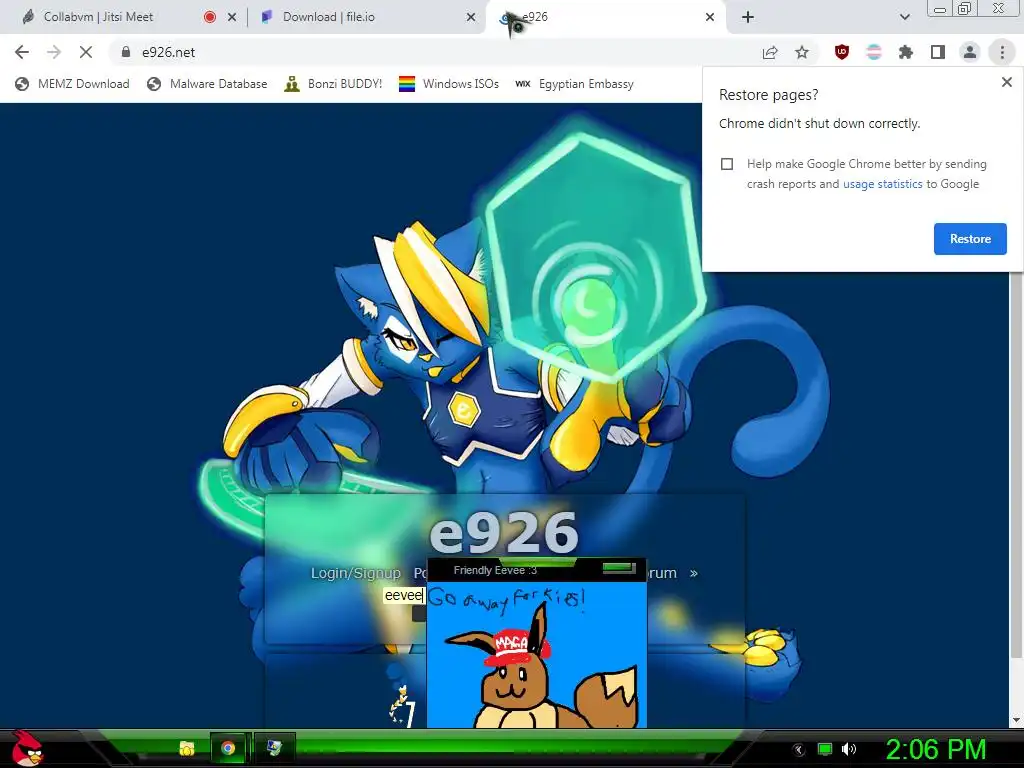Minimize the Chrome window
This screenshot has height=768, width=1024.
[940, 9]
